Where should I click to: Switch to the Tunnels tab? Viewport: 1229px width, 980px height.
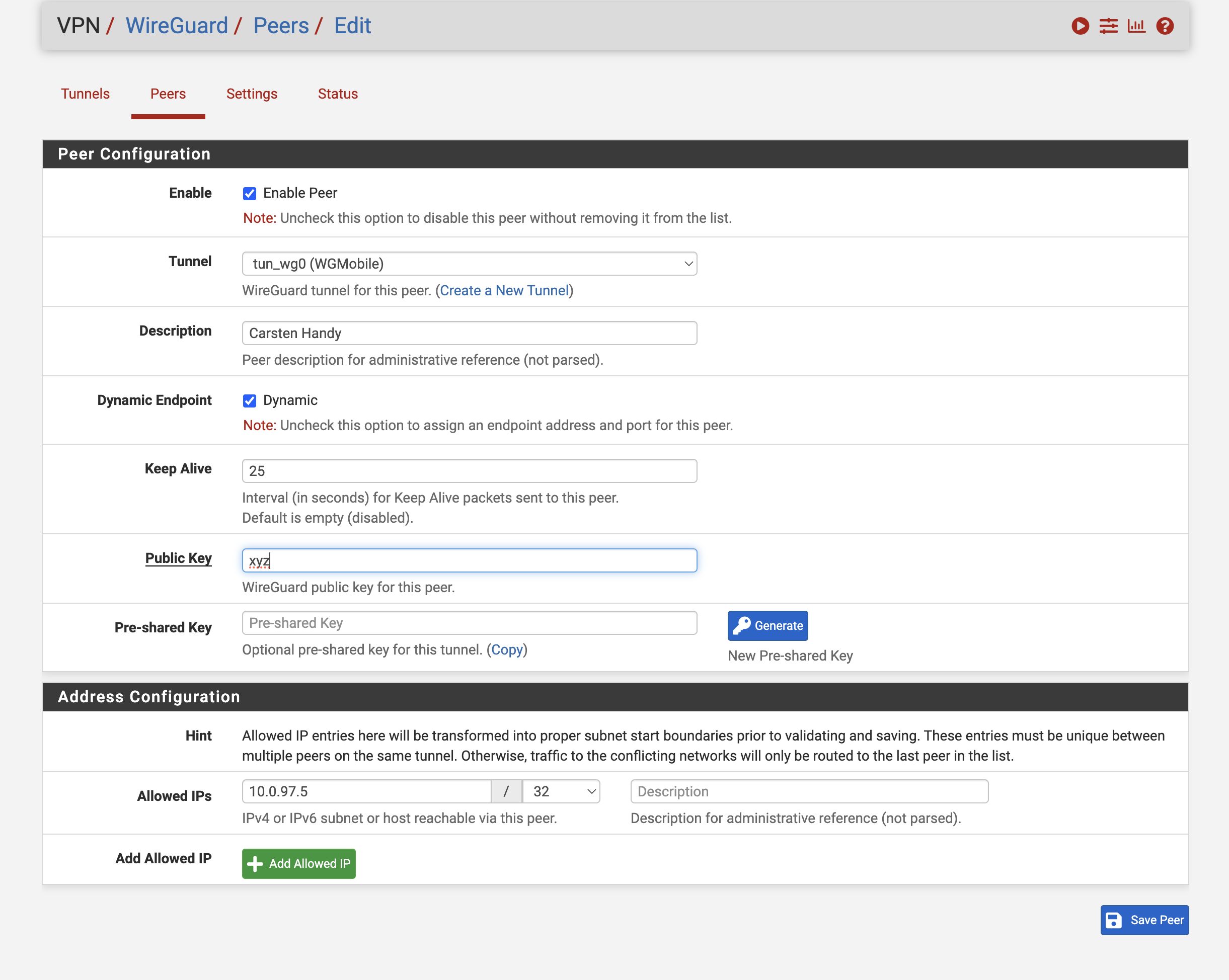coord(86,94)
